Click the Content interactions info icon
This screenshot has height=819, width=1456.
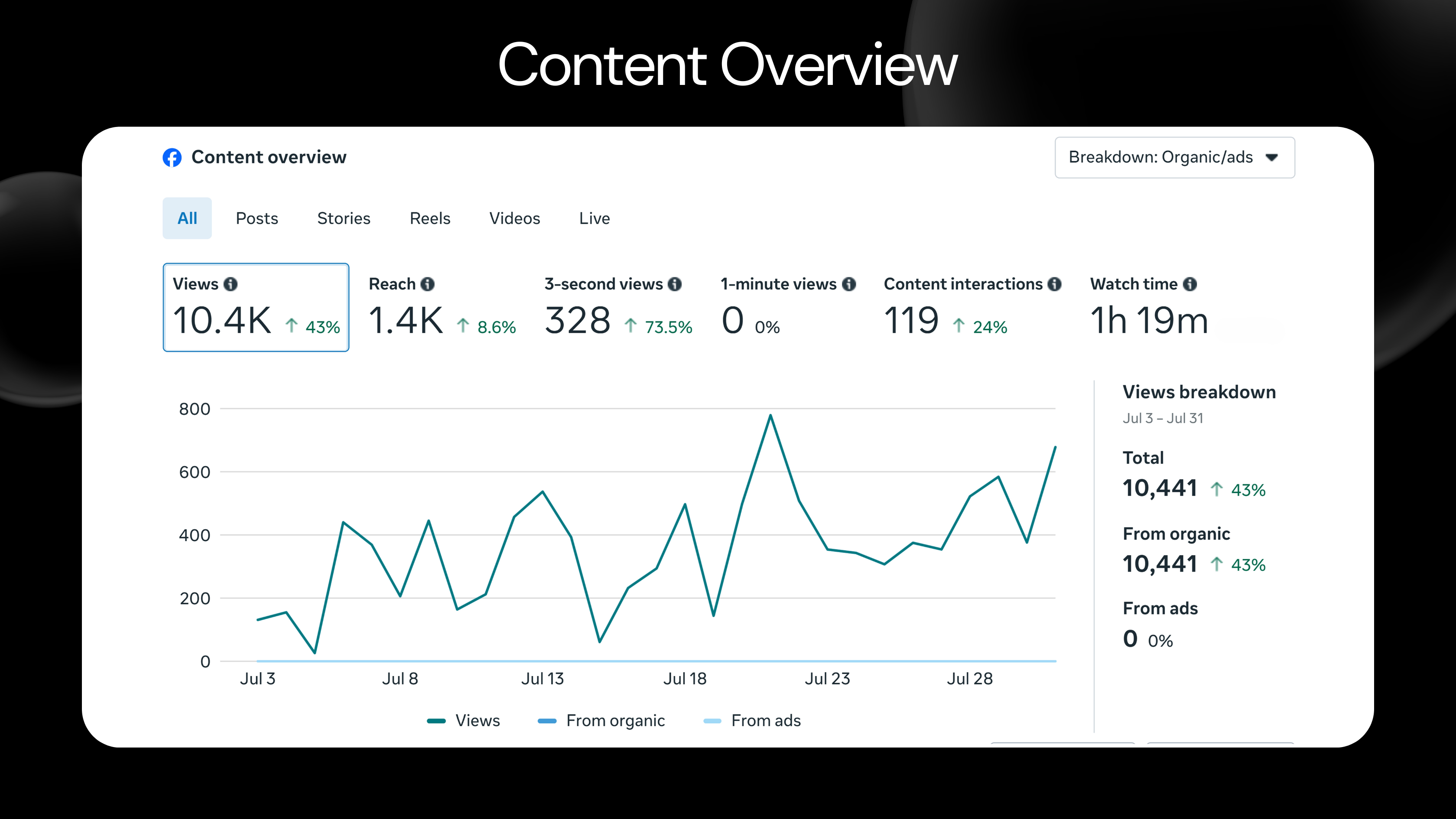(1055, 284)
